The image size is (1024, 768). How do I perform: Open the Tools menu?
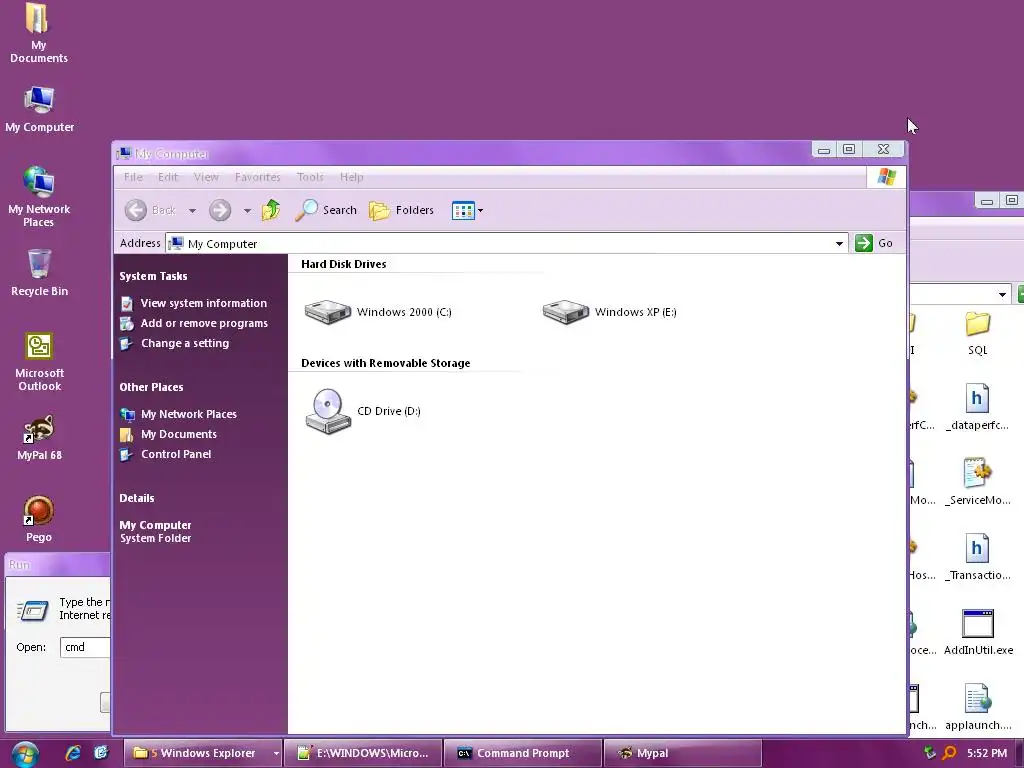click(310, 177)
